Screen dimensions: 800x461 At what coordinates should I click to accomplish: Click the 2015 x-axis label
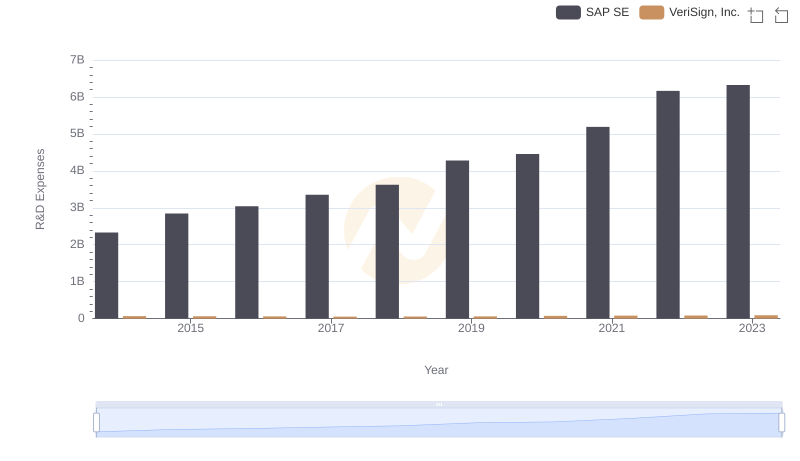190,328
